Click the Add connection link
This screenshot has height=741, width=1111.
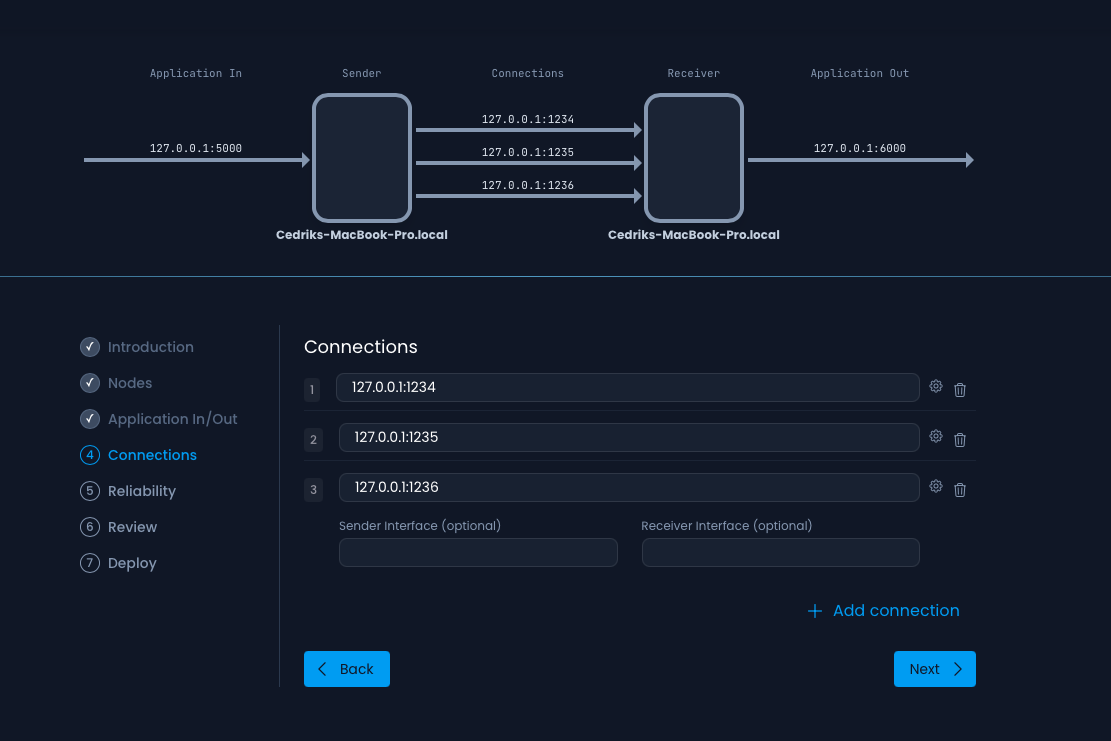(x=896, y=610)
